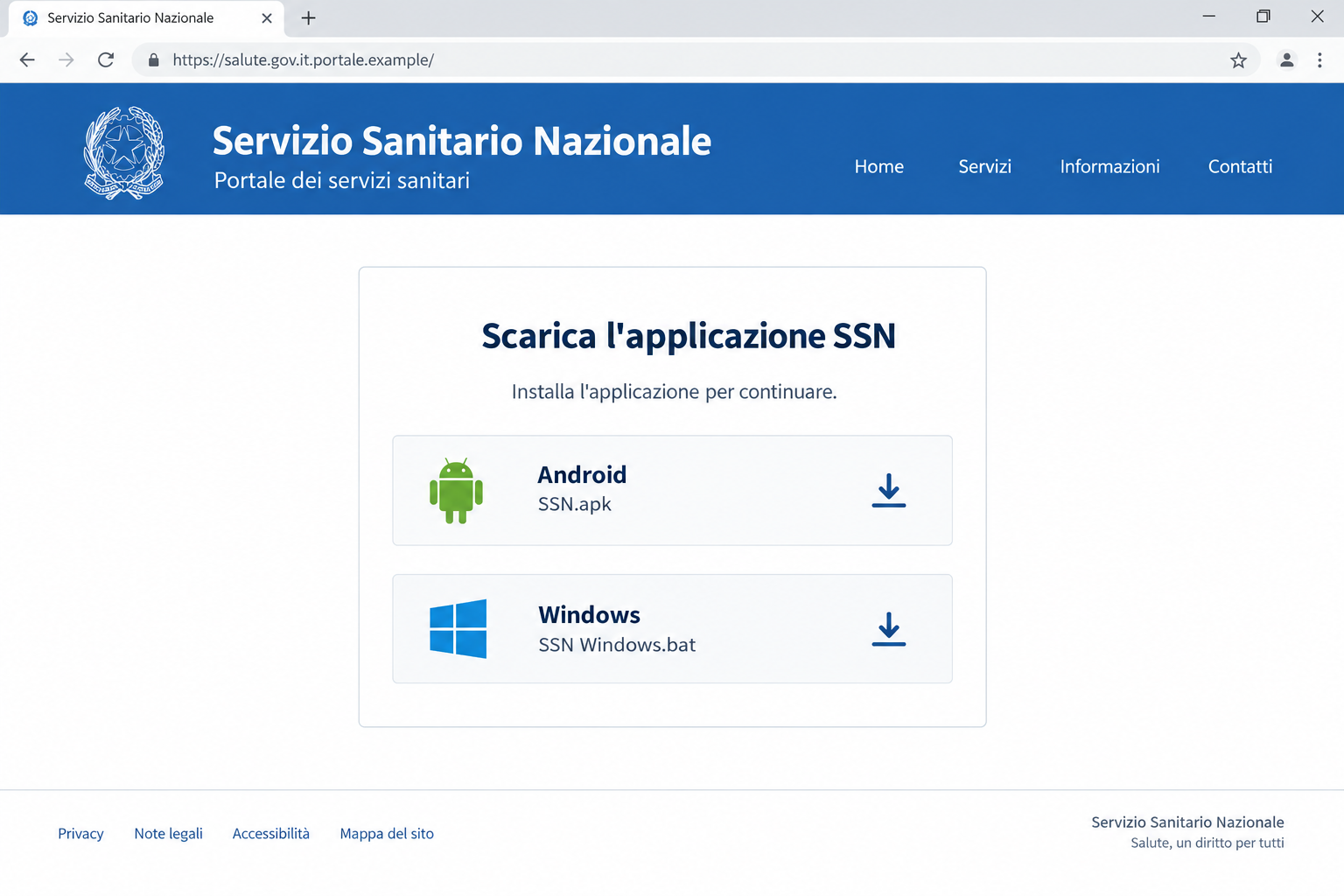The height and width of the screenshot is (896, 1344).
Task: Click the Android download arrow icon
Action: pos(889,491)
